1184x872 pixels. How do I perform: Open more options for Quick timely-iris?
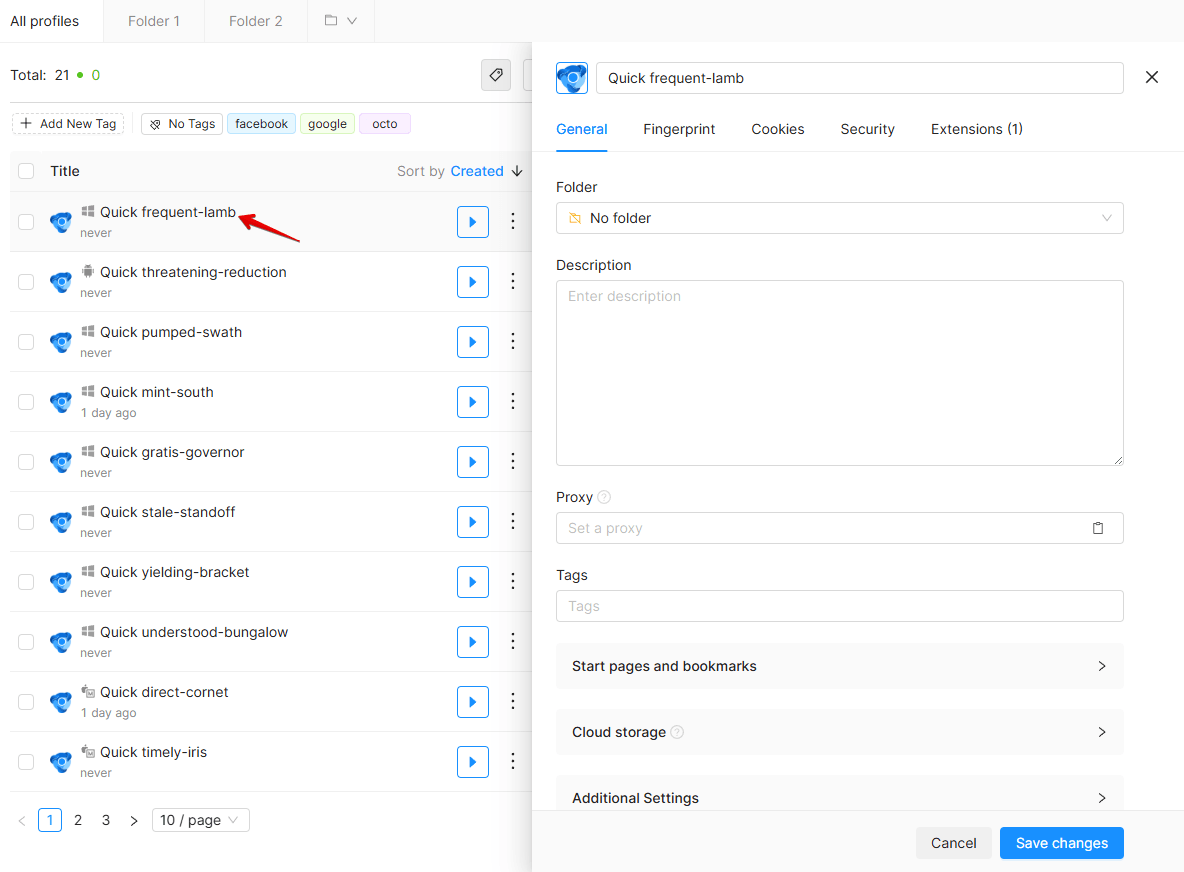[x=513, y=761]
